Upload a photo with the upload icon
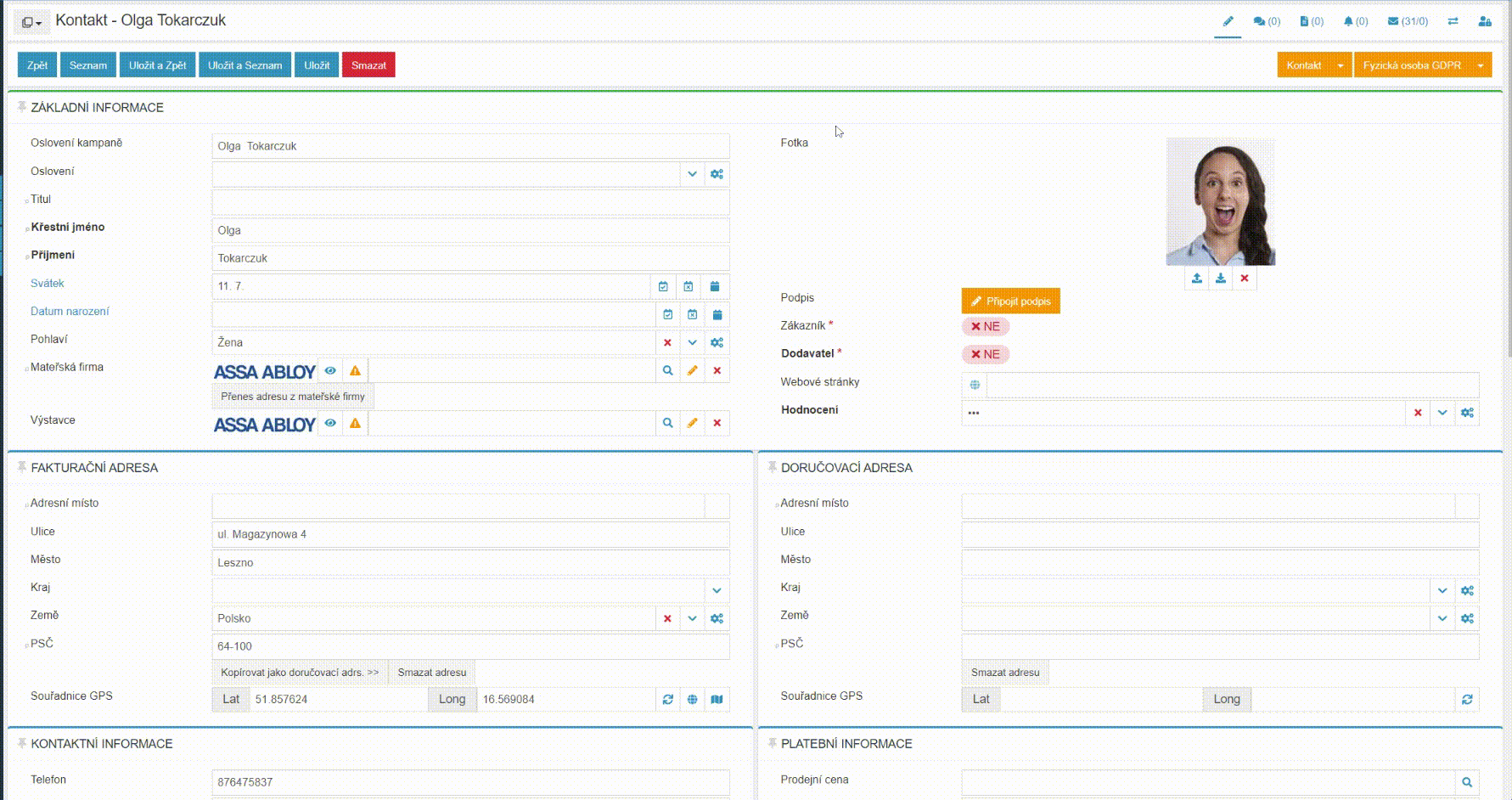Viewport: 1512px width, 800px height. (x=1196, y=279)
